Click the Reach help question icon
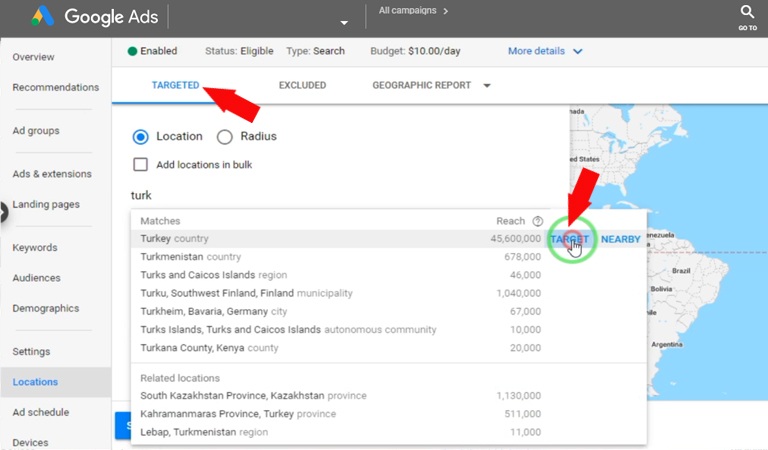Image resolution: width=768 pixels, height=450 pixels. [538, 221]
